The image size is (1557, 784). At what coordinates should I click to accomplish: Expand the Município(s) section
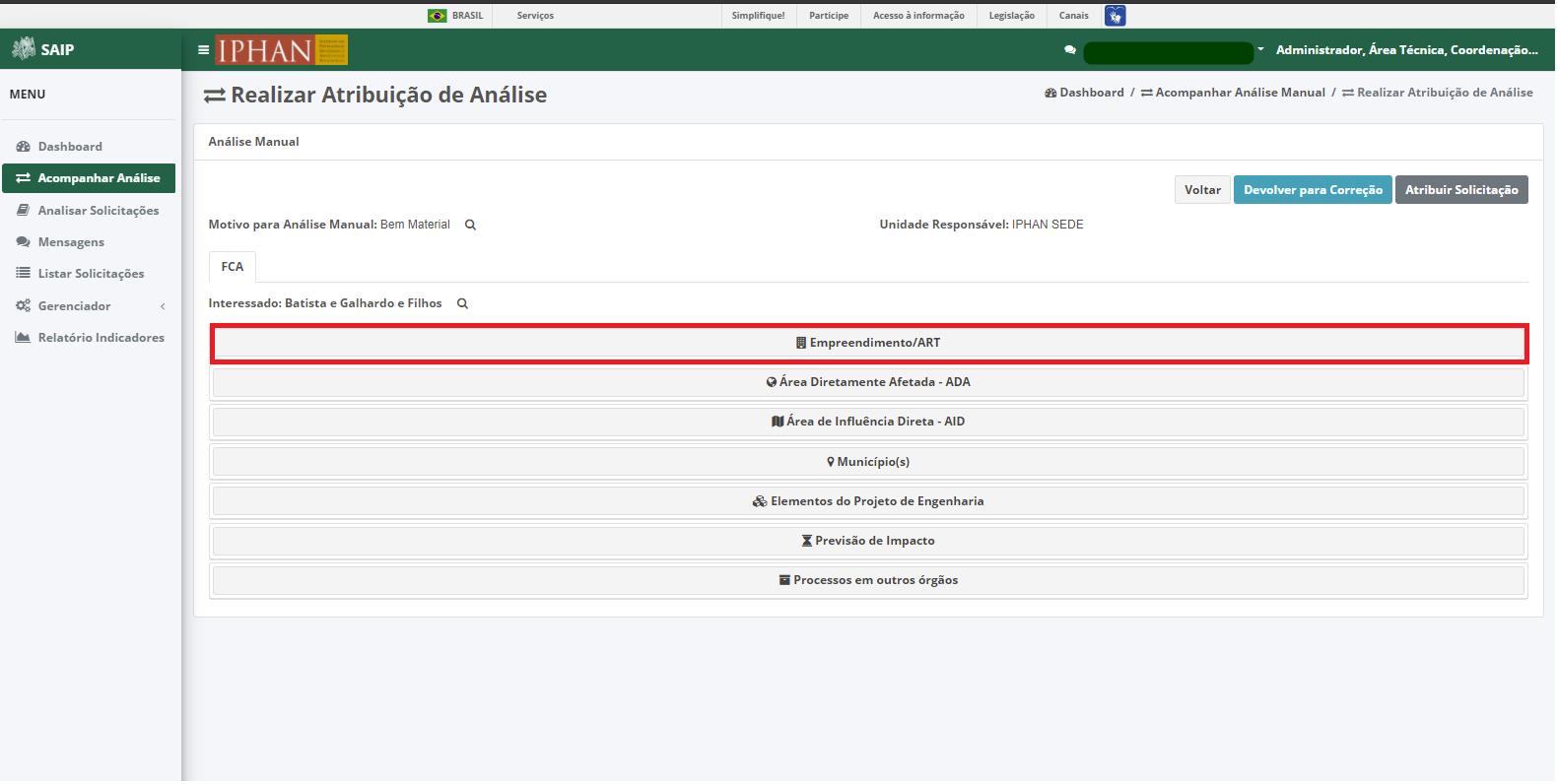click(x=869, y=462)
